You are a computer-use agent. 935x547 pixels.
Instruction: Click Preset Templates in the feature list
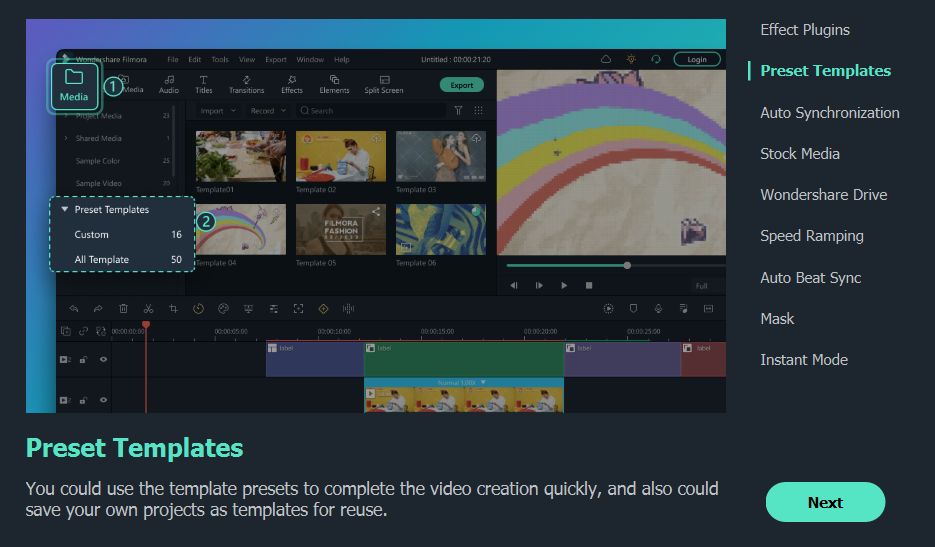825,71
